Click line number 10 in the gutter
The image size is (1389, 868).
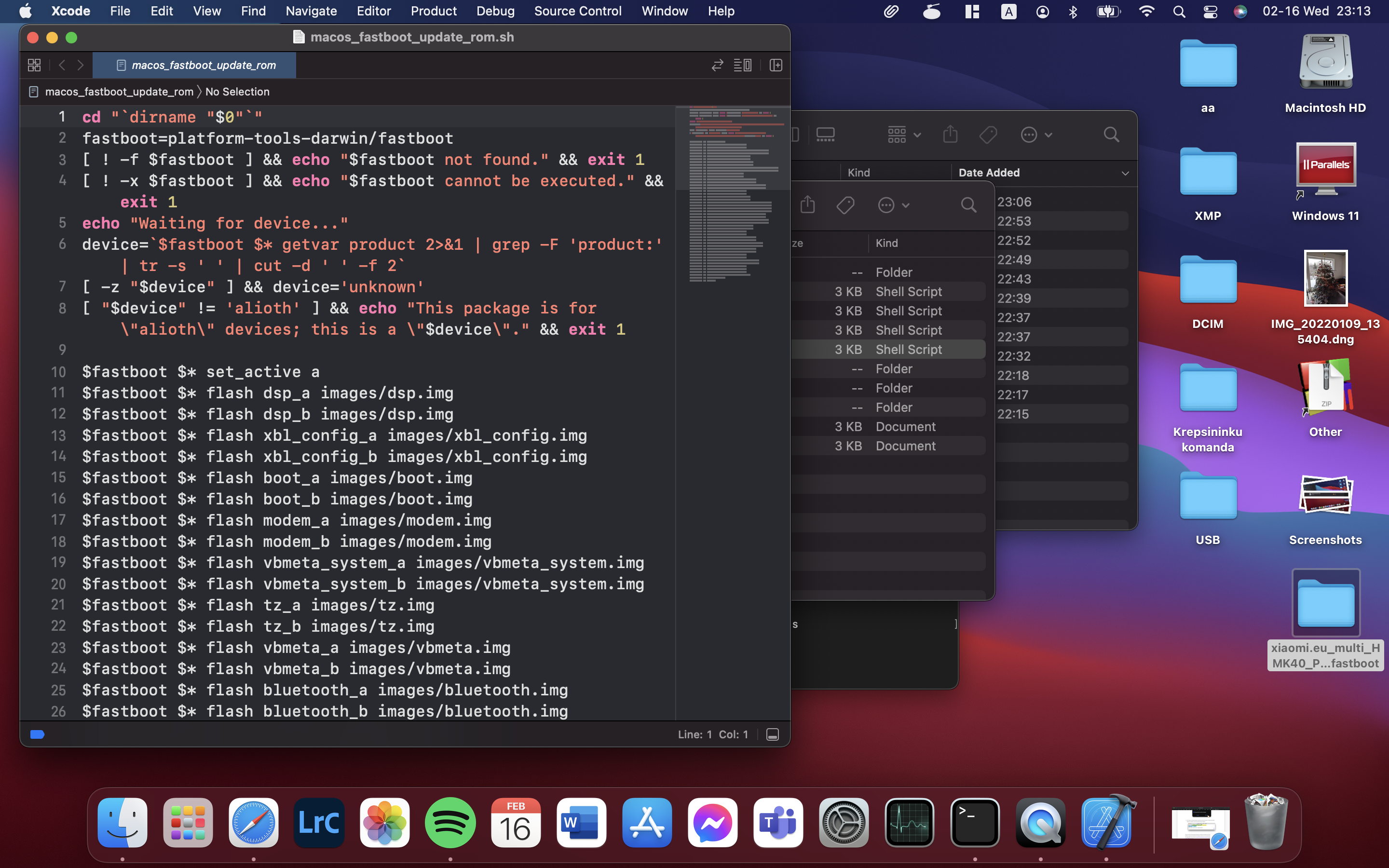58,372
